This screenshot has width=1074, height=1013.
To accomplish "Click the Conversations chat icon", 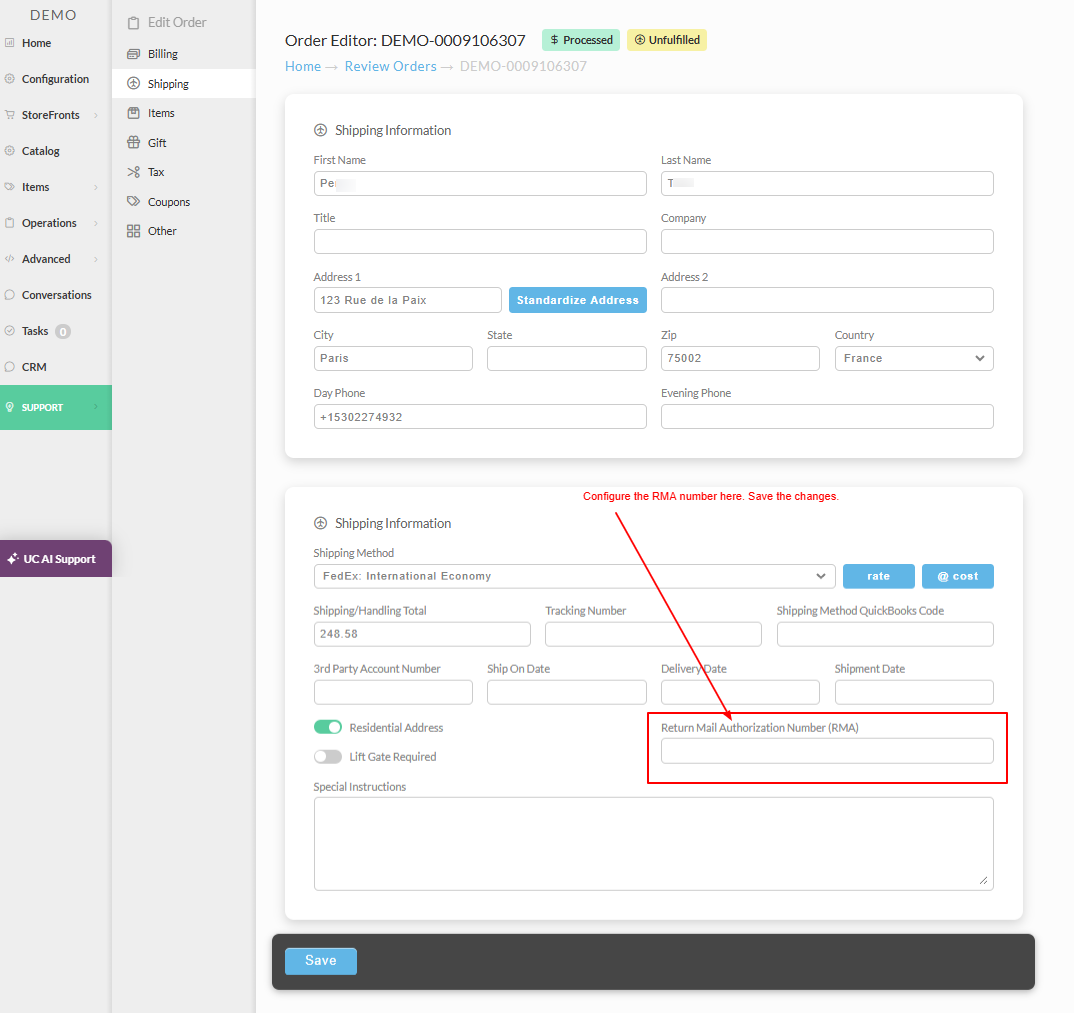I will coord(10,295).
